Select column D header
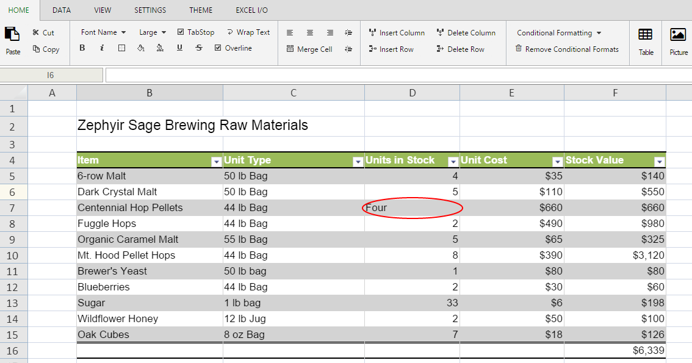Viewport: 692px width, 363px height. tap(412, 93)
